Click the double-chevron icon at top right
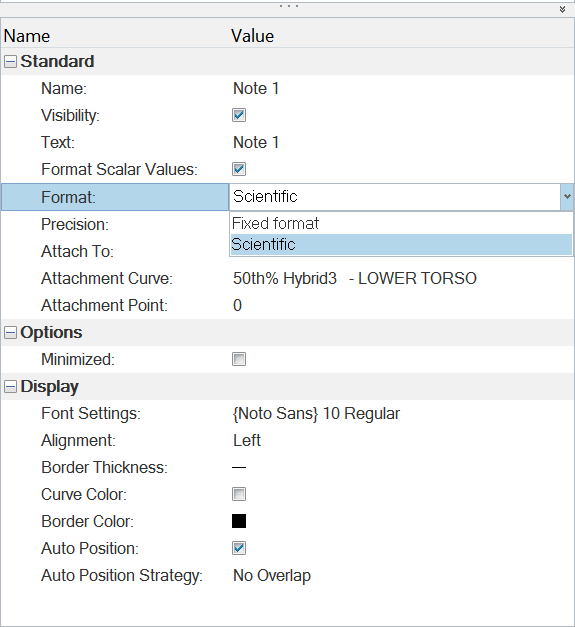575x627 pixels. [562, 9]
